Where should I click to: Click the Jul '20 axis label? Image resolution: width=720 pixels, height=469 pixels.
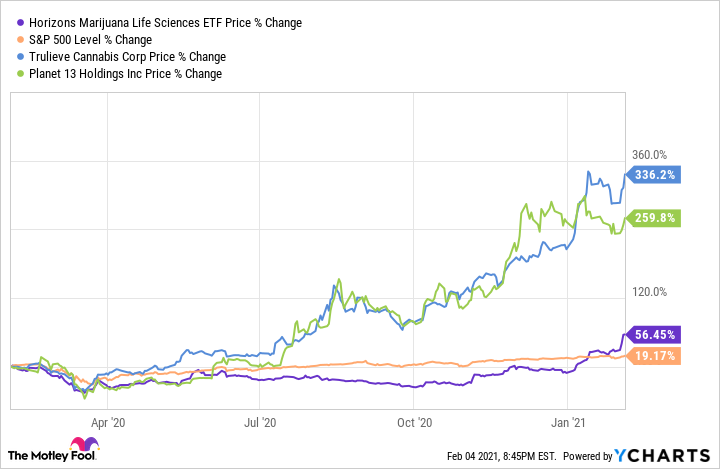click(260, 422)
